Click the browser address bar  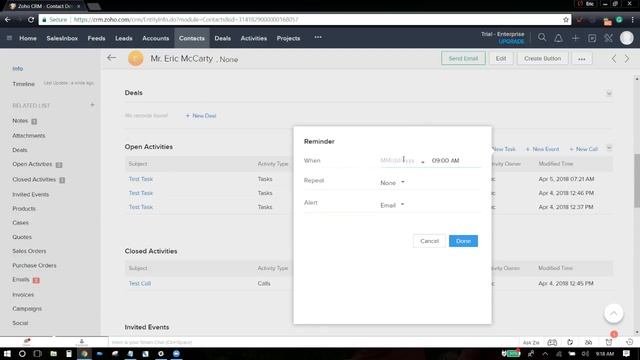tap(302, 19)
